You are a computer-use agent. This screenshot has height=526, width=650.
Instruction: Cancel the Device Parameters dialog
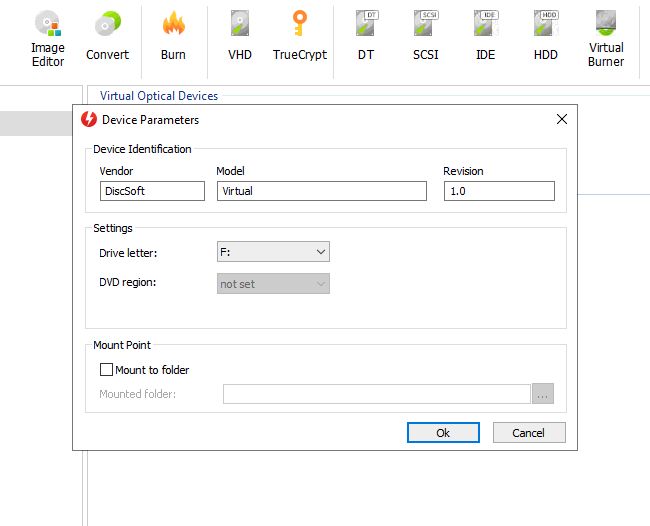(x=529, y=433)
